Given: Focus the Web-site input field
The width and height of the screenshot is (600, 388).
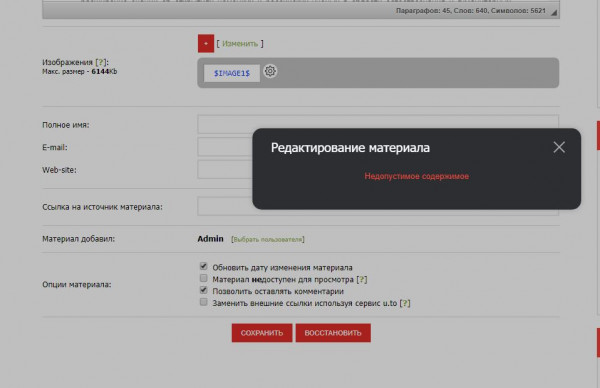Looking at the screenshot, I should [225, 170].
